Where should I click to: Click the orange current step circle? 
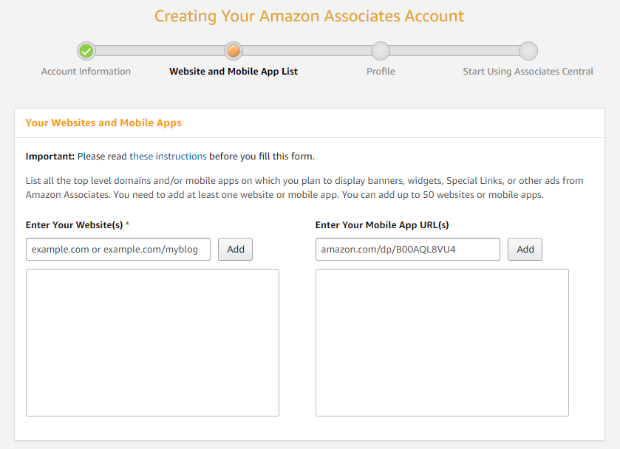[x=234, y=51]
